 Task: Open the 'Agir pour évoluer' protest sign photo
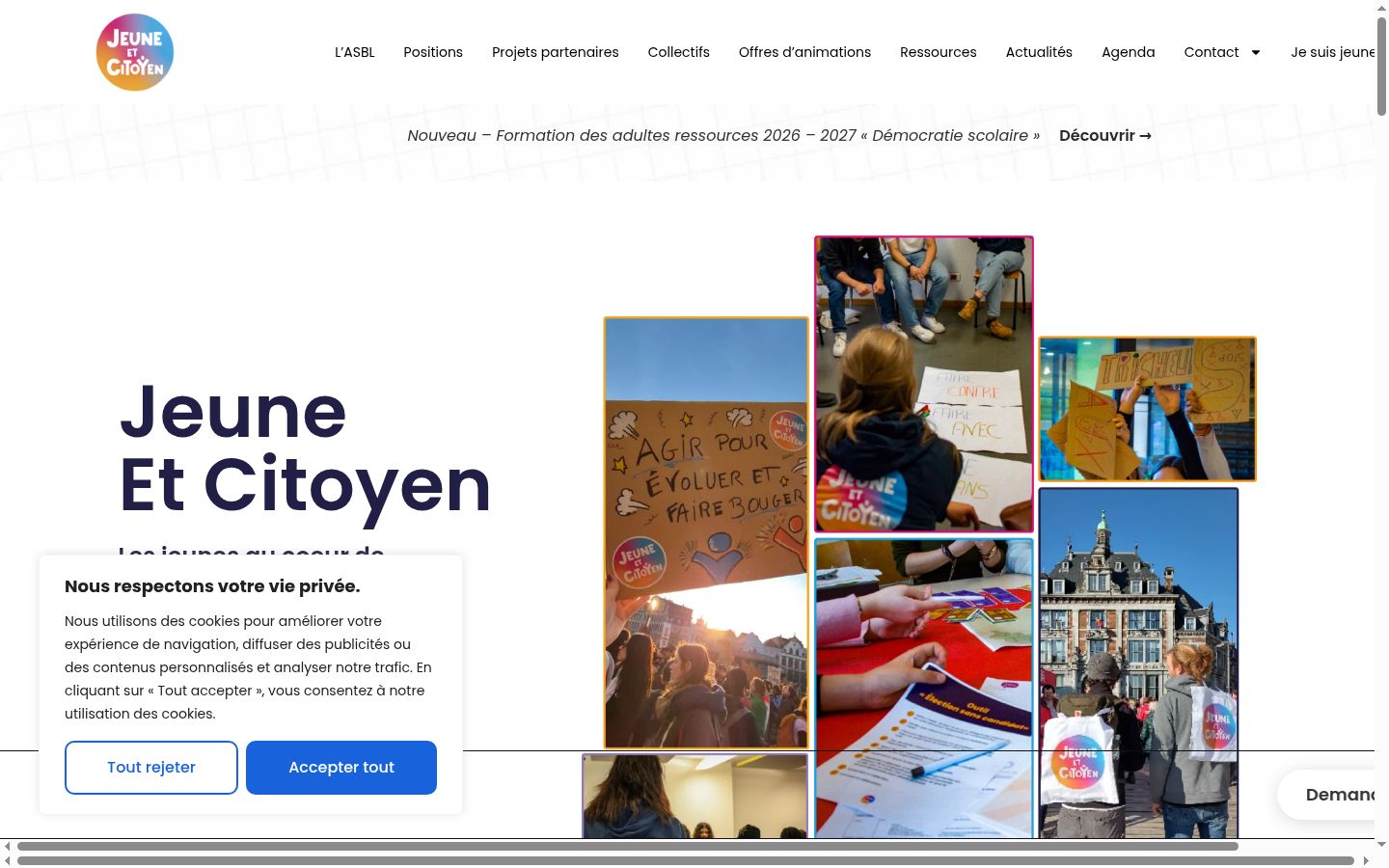[706, 532]
